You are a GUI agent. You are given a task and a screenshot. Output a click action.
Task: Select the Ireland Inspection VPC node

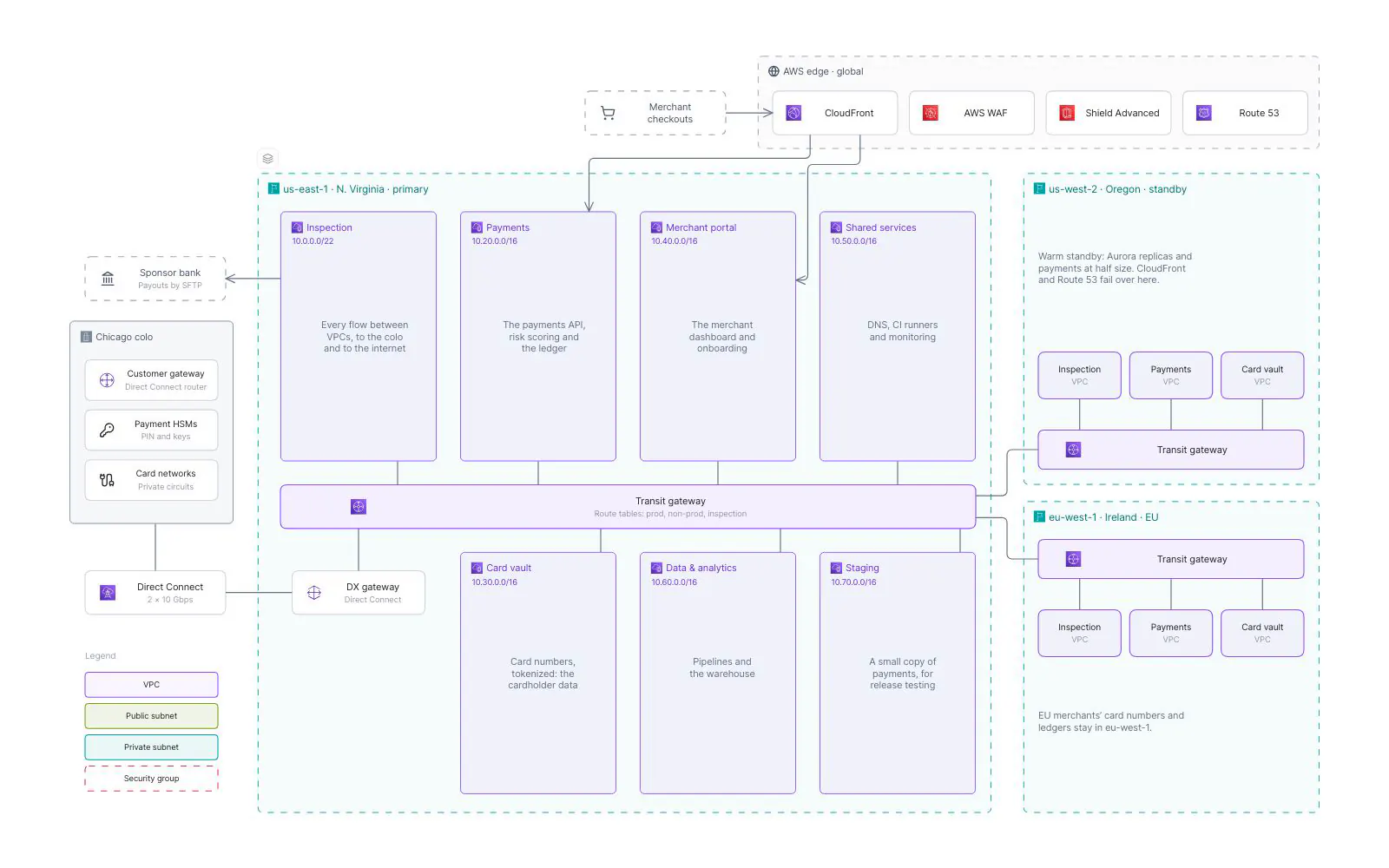[1079, 633]
